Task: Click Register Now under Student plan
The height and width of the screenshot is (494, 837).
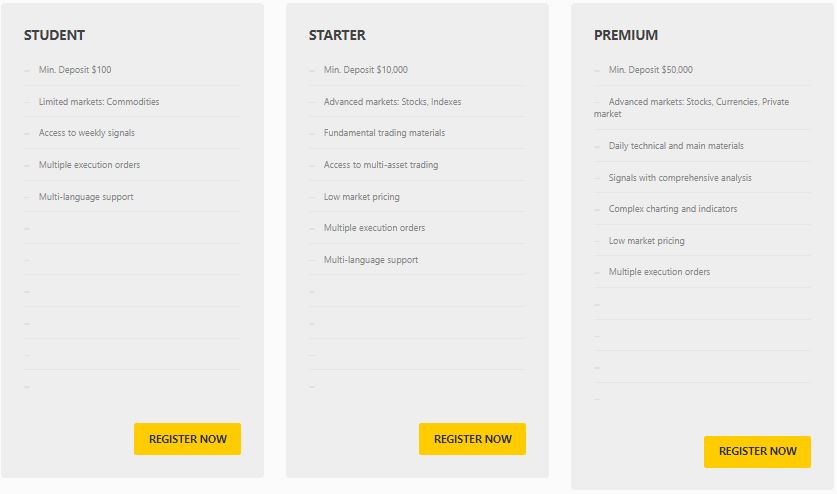Action: point(187,439)
